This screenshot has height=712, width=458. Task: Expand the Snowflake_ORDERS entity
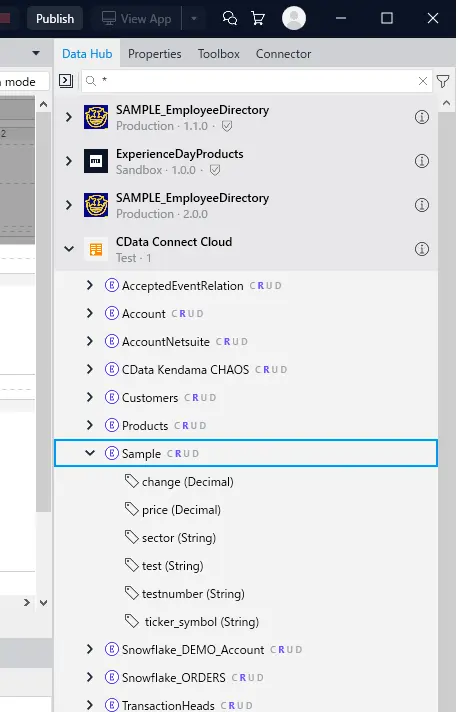tap(90, 677)
